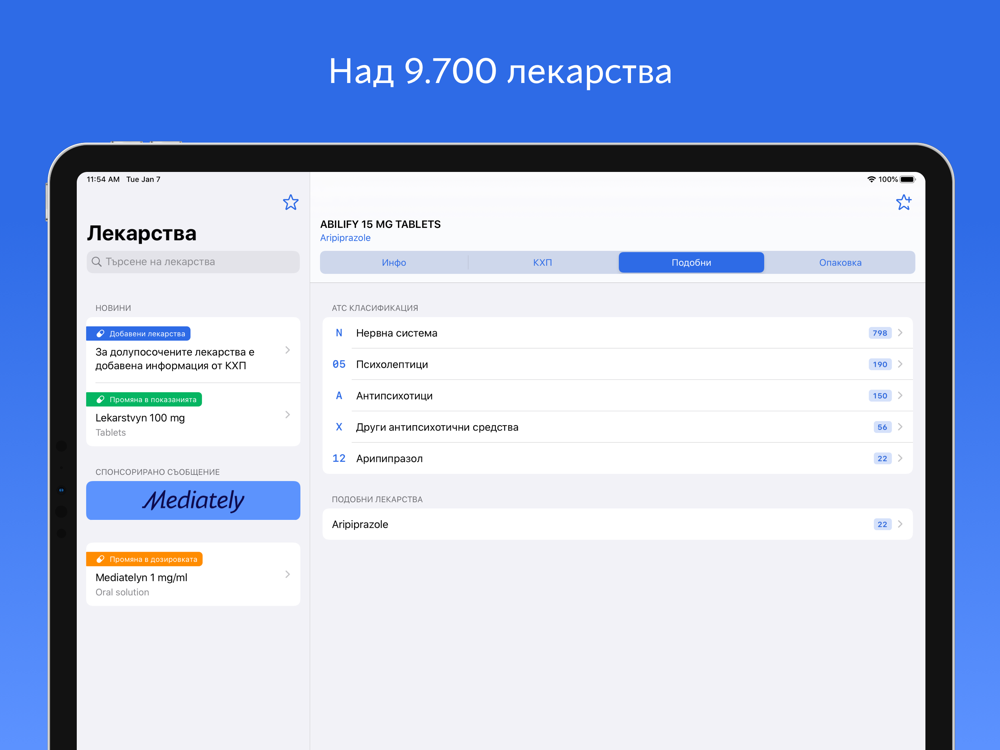Open Lekarstvyn 100 mg news item
The height and width of the screenshot is (750, 1000).
193,415
